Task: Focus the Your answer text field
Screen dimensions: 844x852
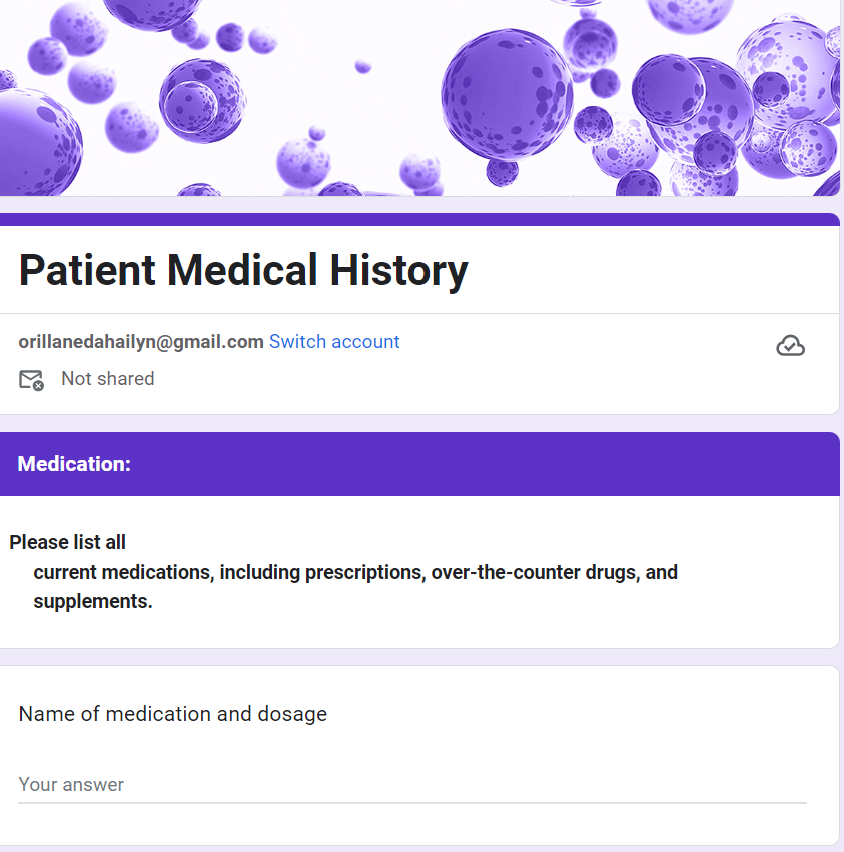Action: tap(412, 785)
